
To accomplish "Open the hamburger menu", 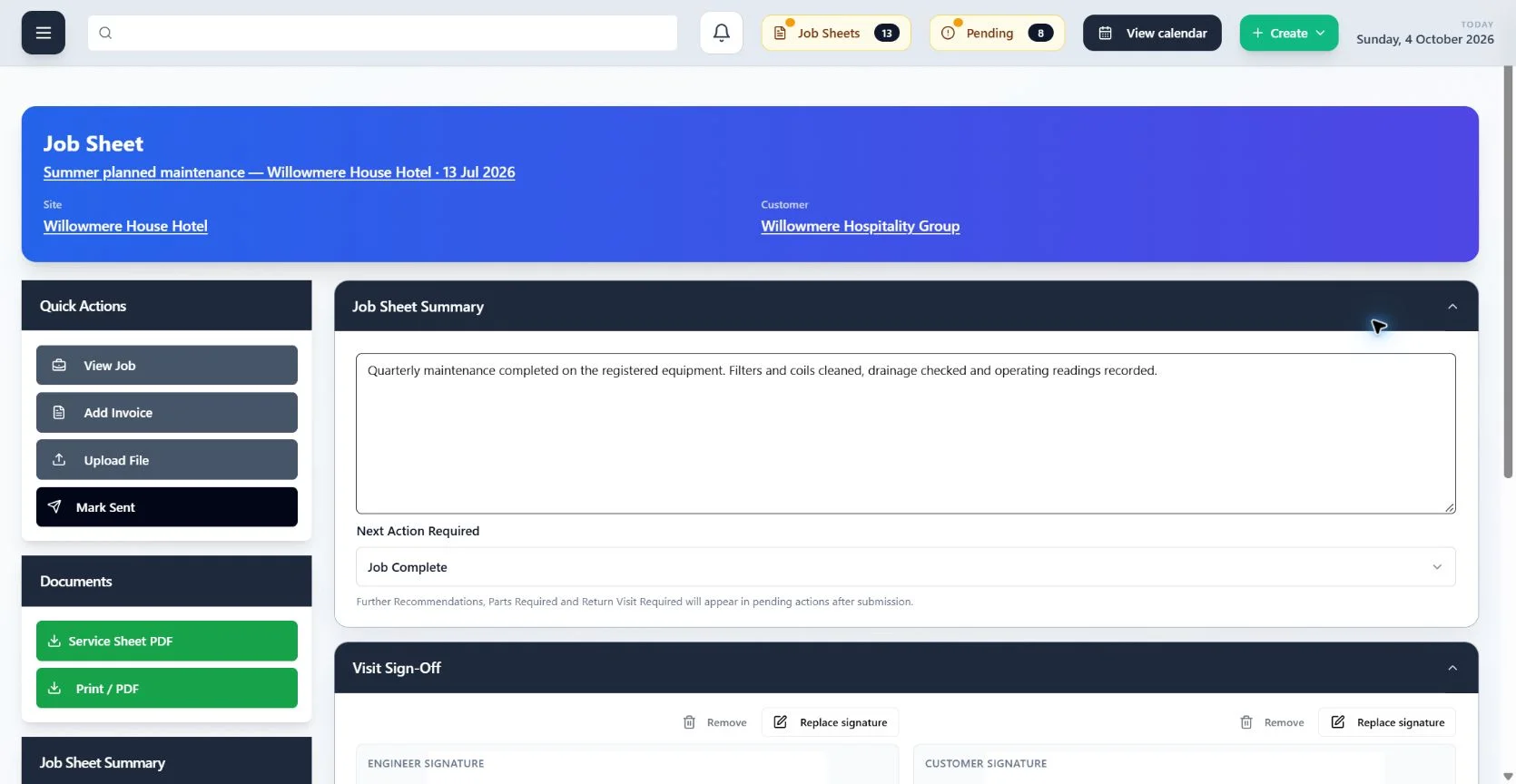I will (44, 33).
